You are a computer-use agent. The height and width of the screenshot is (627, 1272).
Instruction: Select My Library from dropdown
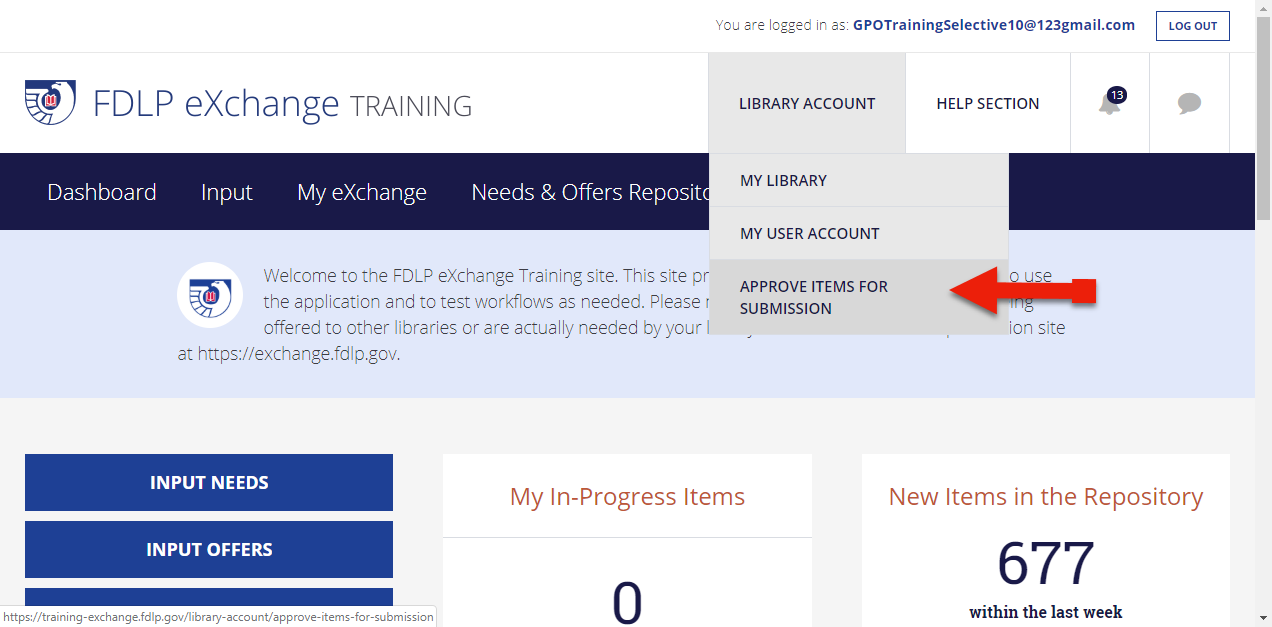click(x=859, y=180)
